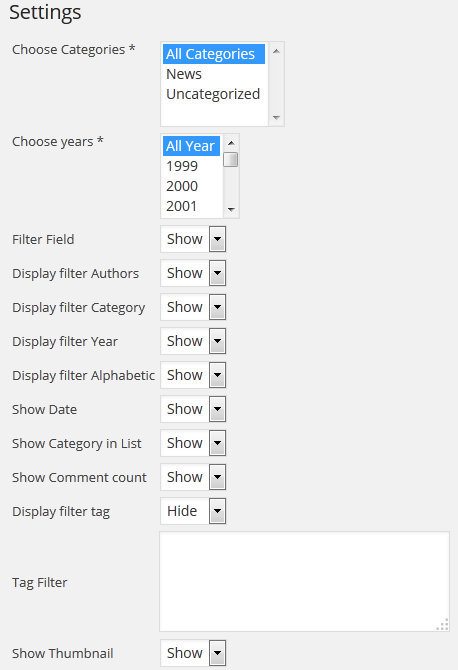Open the Filter Field dropdown
The width and height of the screenshot is (458, 670).
click(193, 239)
